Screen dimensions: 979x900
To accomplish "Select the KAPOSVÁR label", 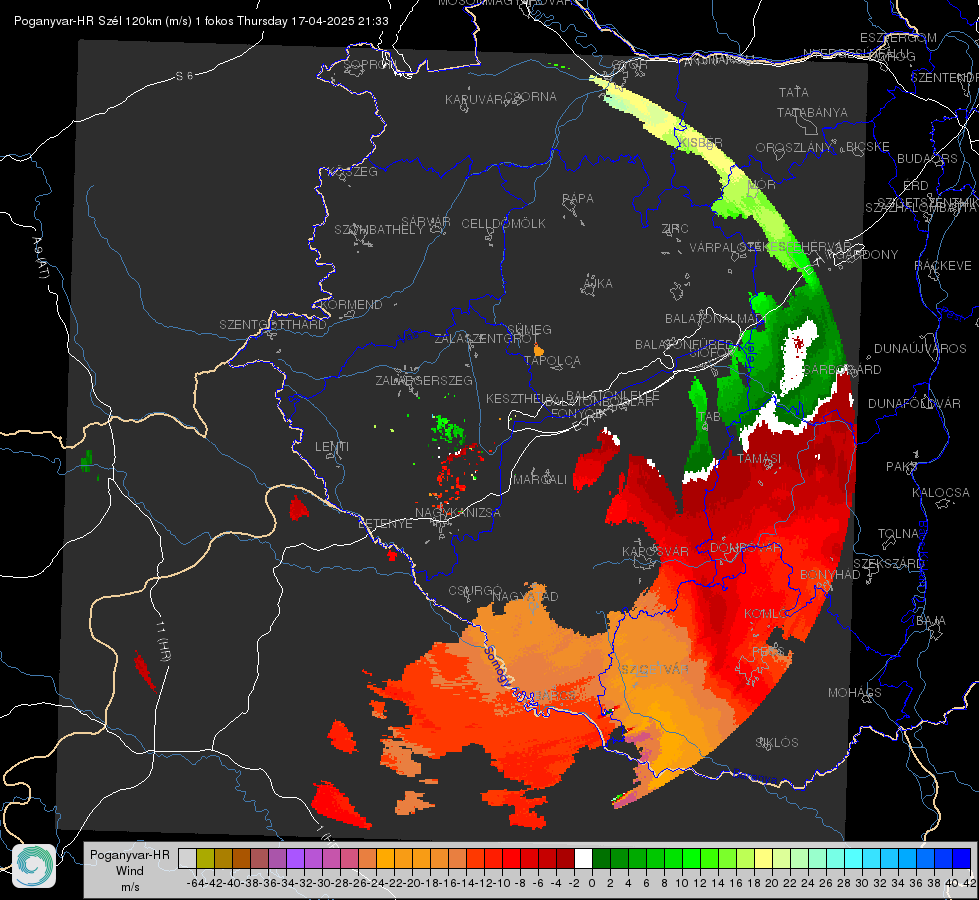I will [x=655, y=552].
